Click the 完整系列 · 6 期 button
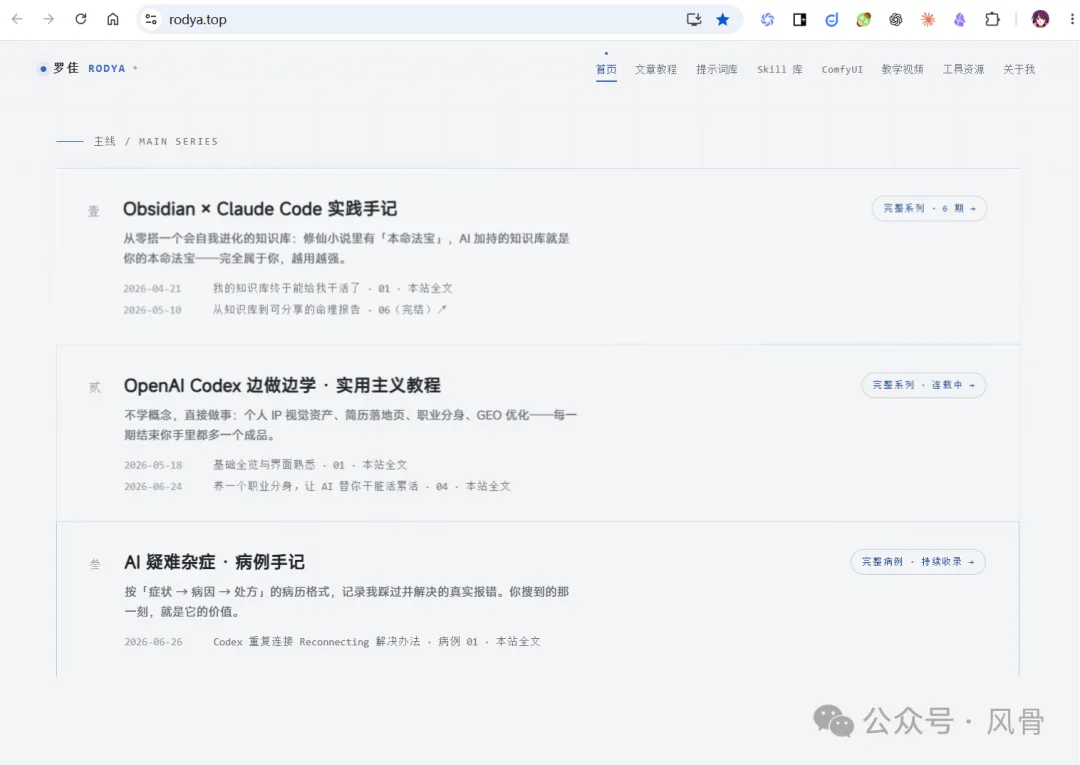The width and height of the screenshot is (1080, 765). pos(929,208)
